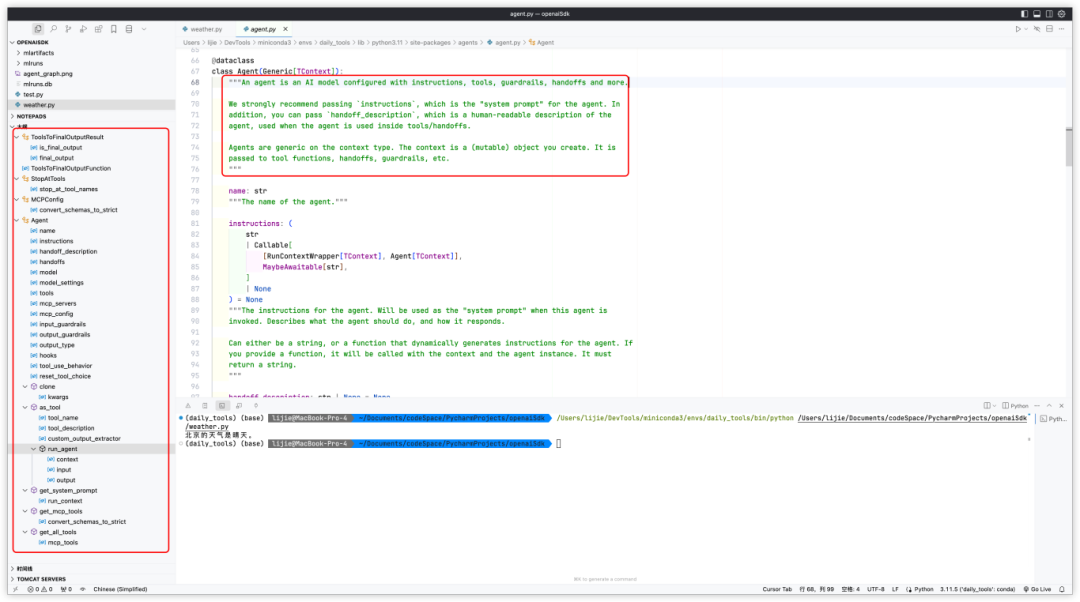Open the Search view icon
Image resolution: width=1080 pixels, height=602 pixels.
(53, 29)
